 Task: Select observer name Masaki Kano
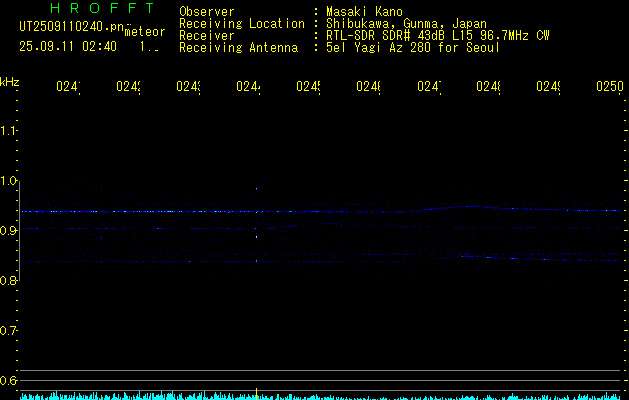click(x=364, y=12)
